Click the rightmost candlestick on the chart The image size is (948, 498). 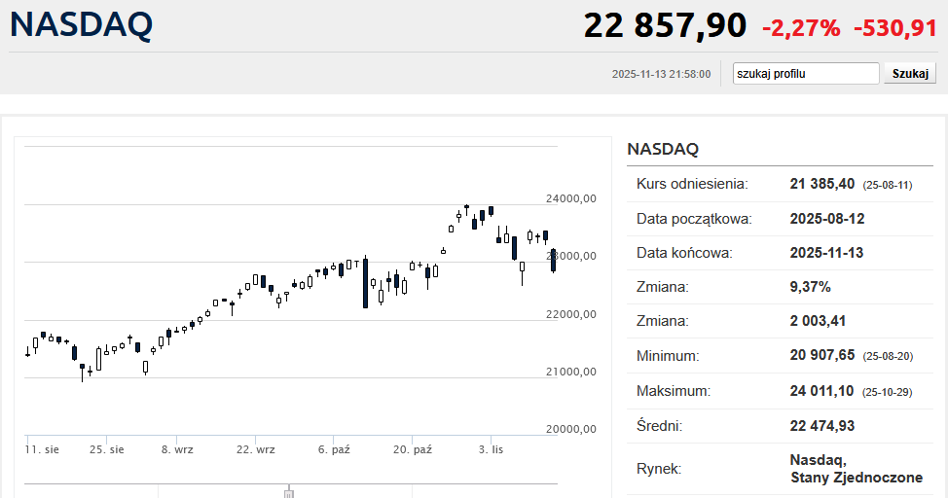click(x=553, y=259)
